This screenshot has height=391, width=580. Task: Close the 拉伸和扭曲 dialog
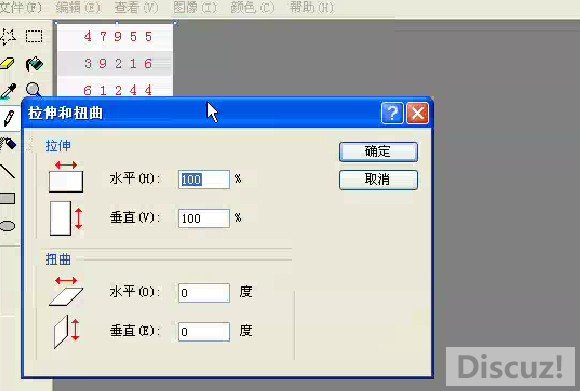tap(418, 113)
